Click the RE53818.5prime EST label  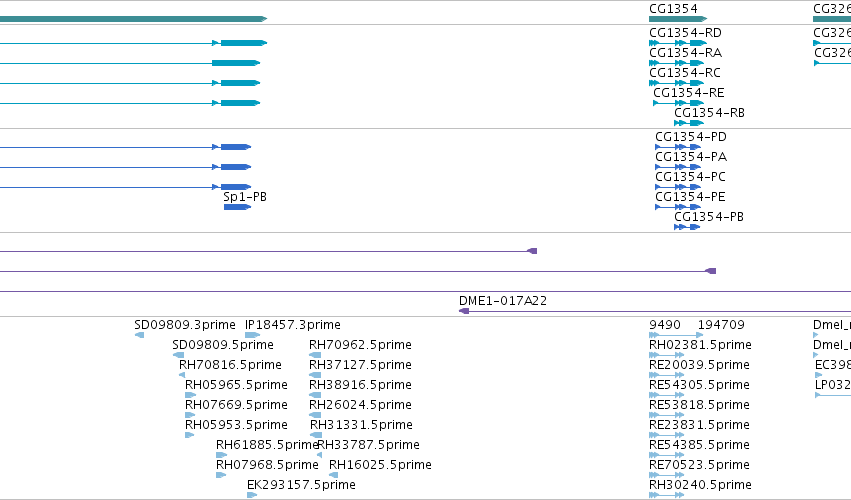click(x=700, y=405)
